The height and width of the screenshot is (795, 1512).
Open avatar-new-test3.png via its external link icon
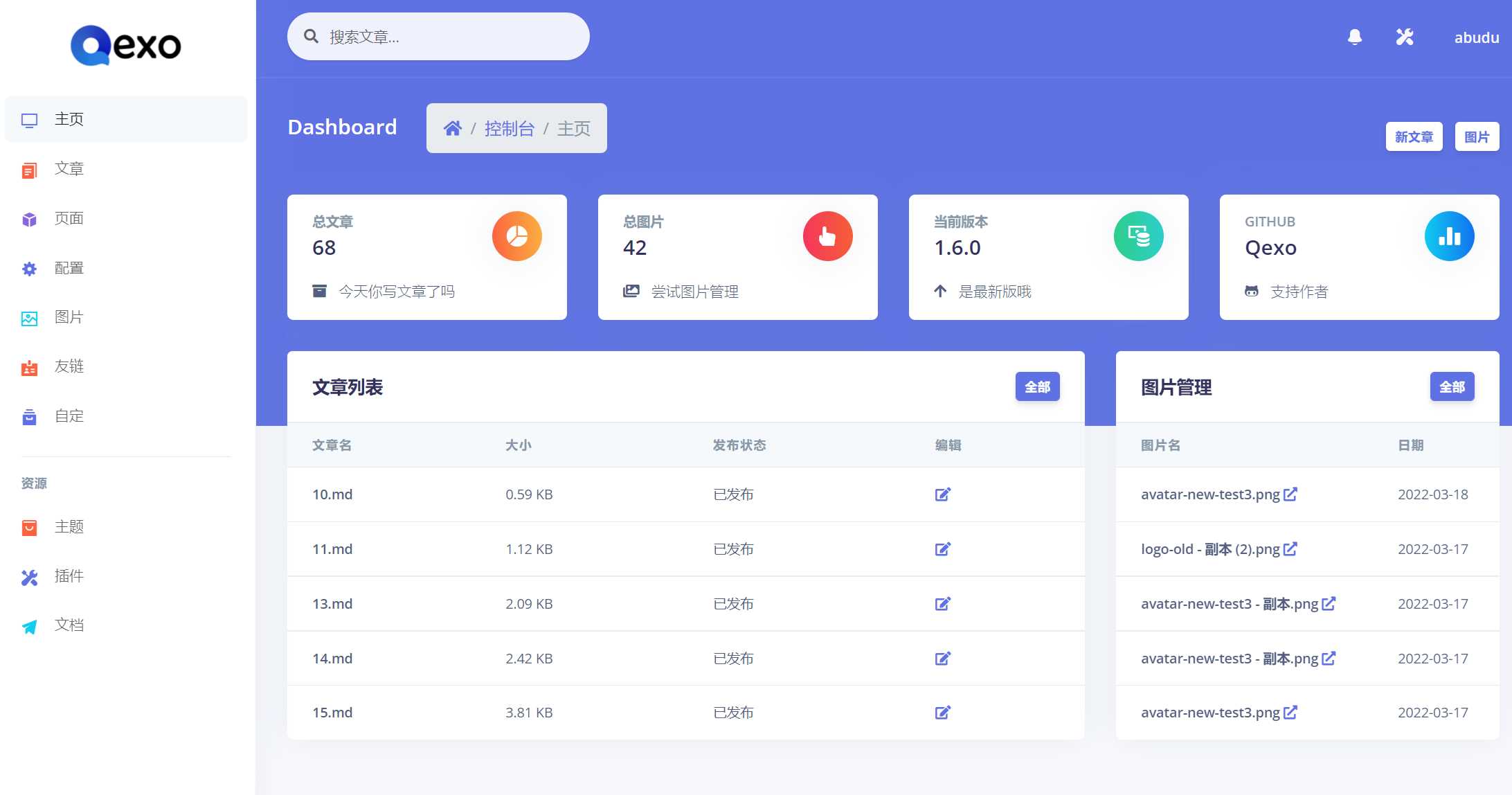pyautogui.click(x=1290, y=493)
